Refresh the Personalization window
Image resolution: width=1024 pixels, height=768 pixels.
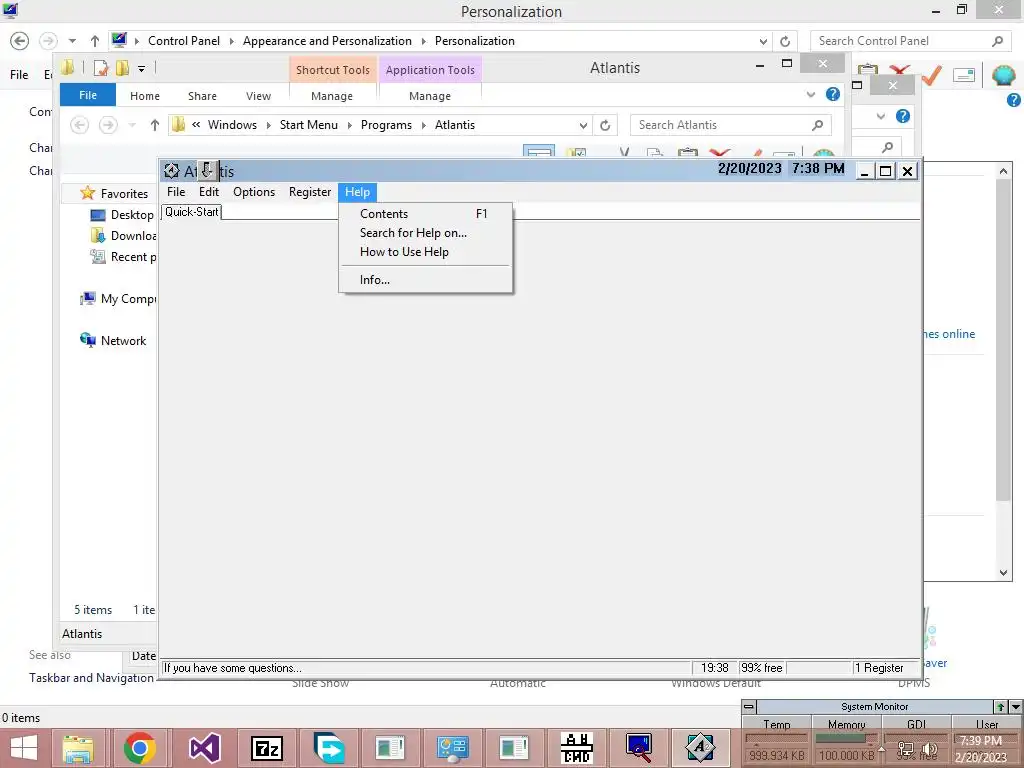click(x=785, y=41)
